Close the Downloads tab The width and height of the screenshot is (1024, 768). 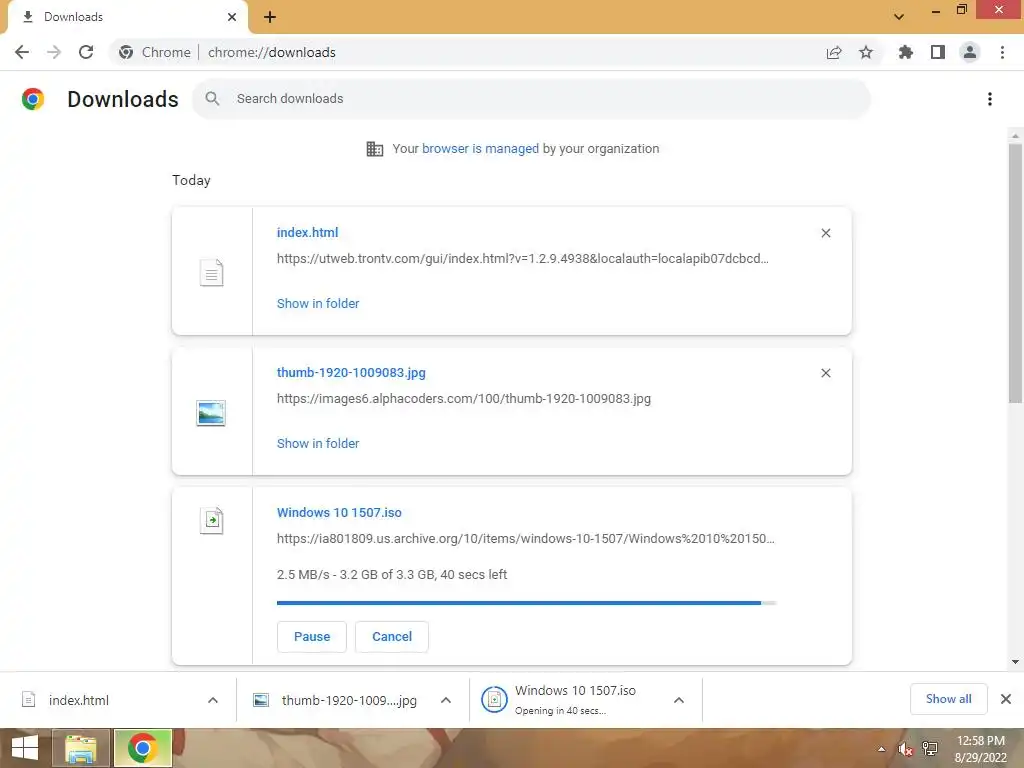pos(232,17)
